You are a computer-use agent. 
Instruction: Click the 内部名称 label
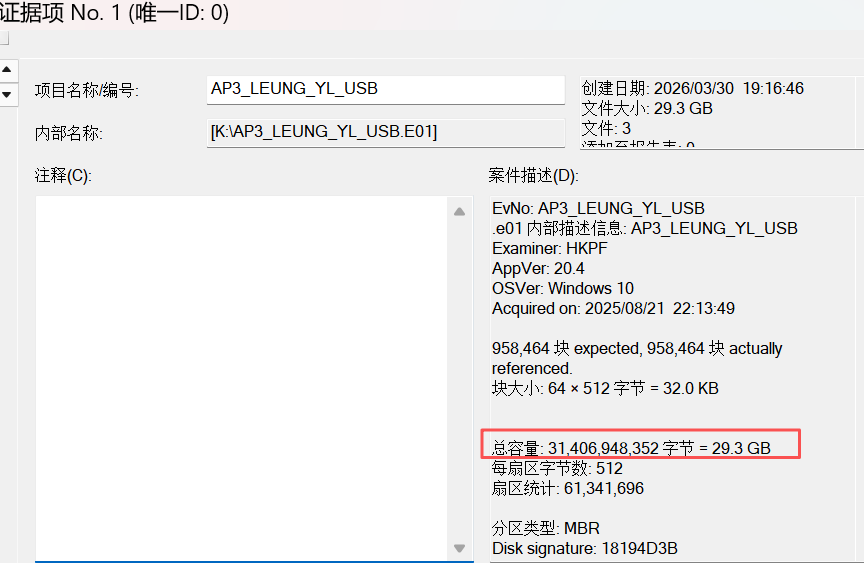[69, 133]
